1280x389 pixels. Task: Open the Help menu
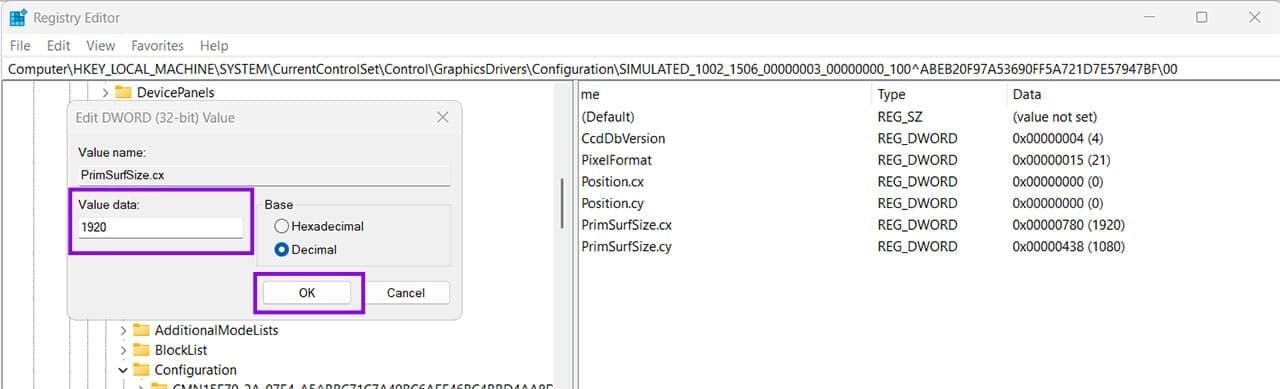214,46
